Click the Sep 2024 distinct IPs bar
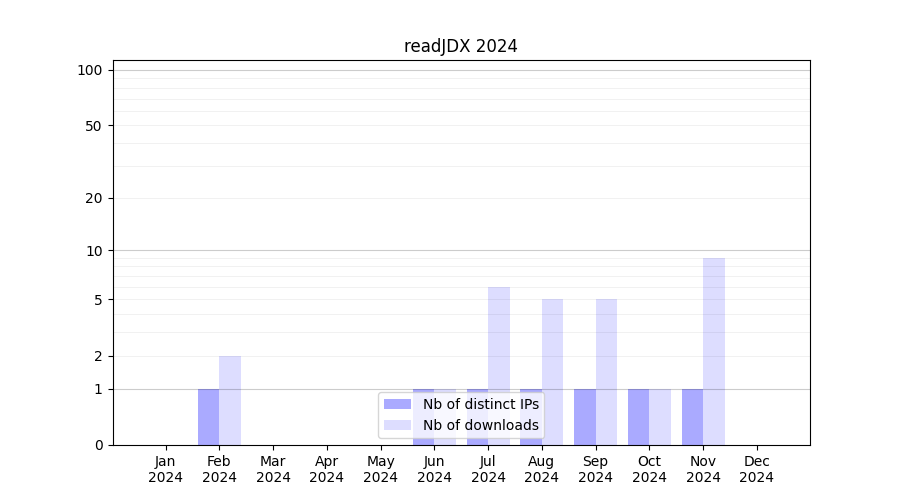The height and width of the screenshot is (500, 900). click(x=585, y=417)
